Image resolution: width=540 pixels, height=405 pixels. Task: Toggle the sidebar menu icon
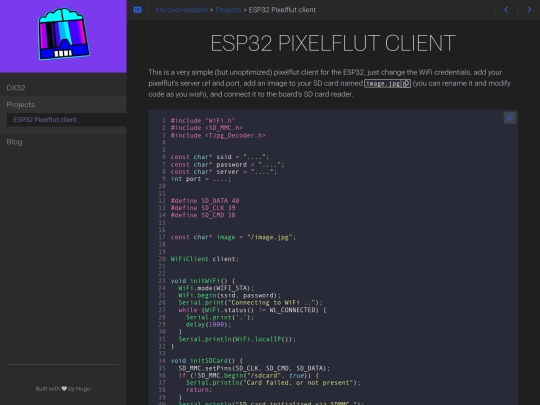137,10
